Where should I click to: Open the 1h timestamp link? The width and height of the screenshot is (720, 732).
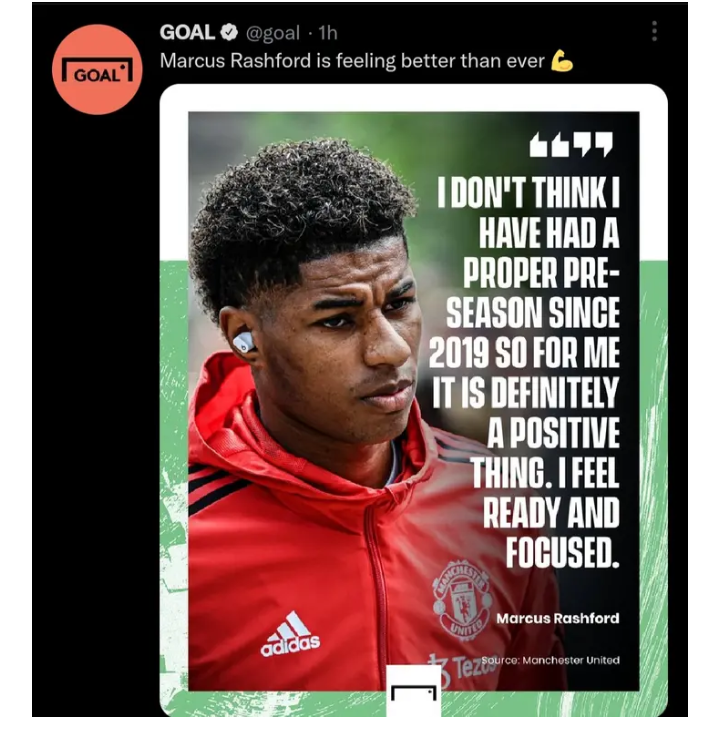click(327, 33)
